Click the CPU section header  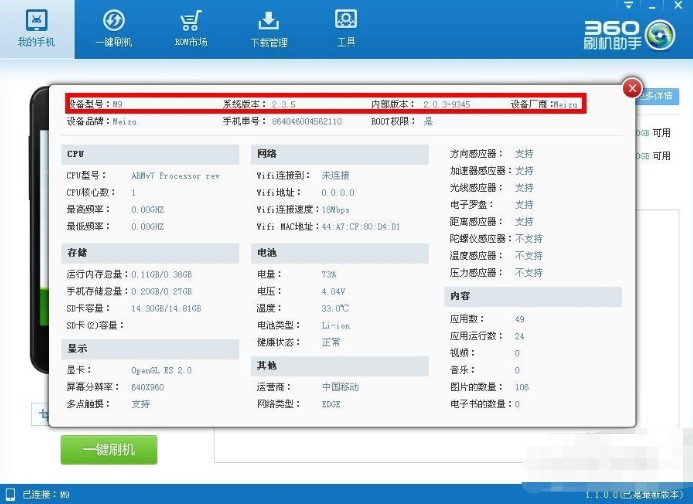(150, 154)
